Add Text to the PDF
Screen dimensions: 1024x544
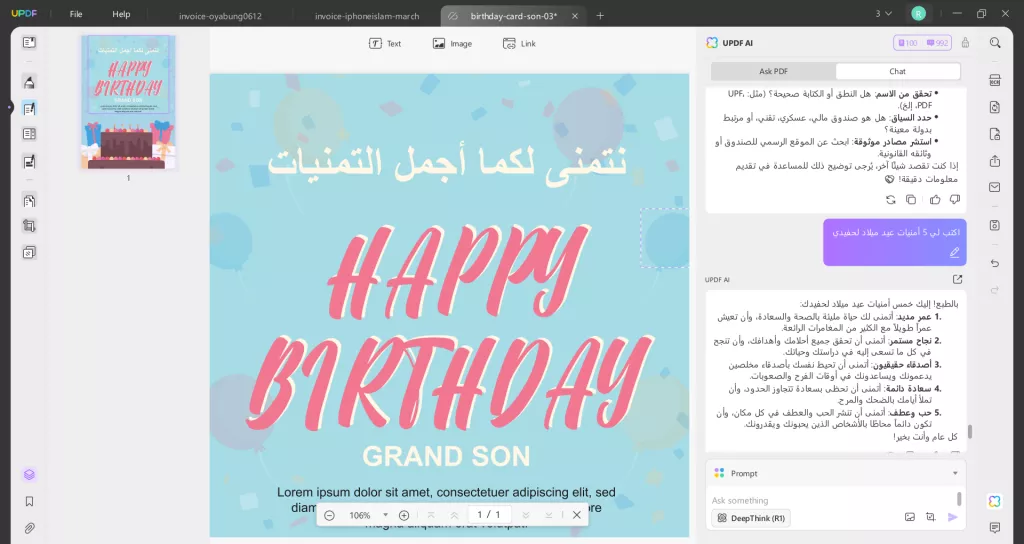385,44
